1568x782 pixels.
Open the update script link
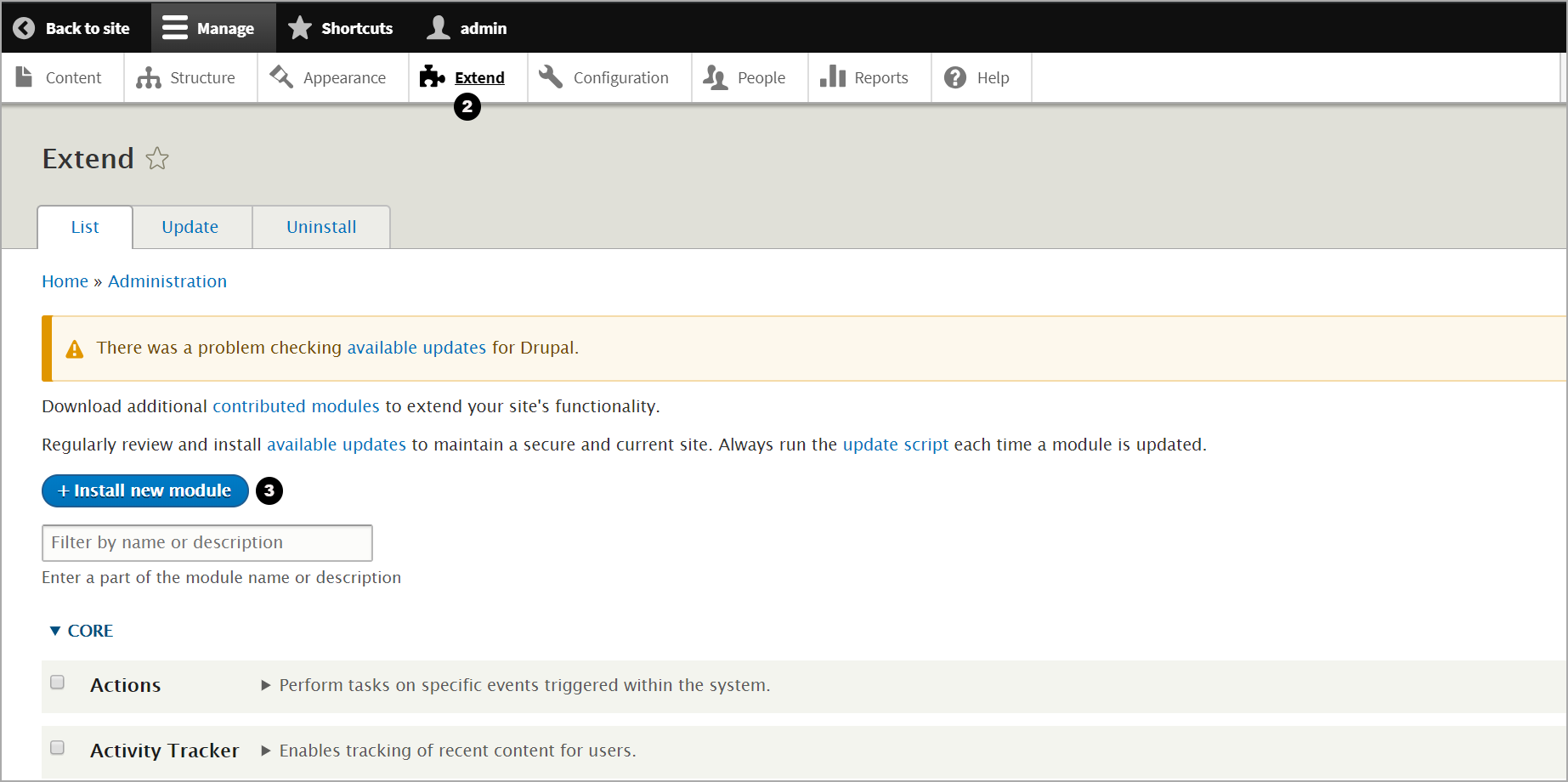(x=896, y=445)
